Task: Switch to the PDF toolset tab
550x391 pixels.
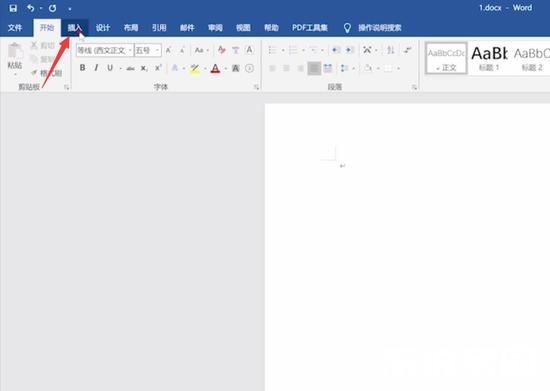Action: point(310,28)
